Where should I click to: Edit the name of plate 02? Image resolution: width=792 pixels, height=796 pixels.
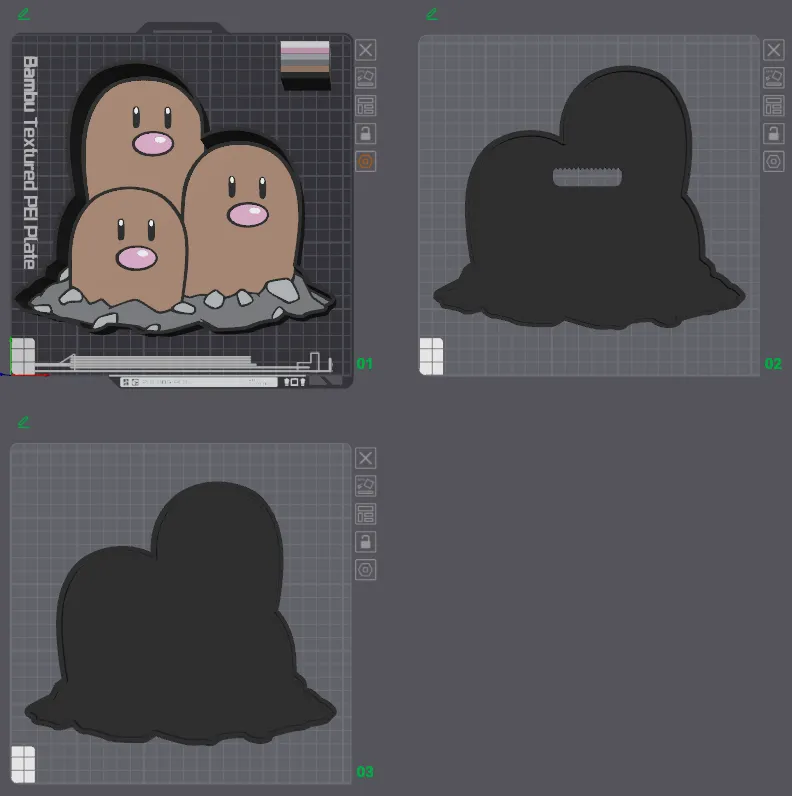[432, 14]
